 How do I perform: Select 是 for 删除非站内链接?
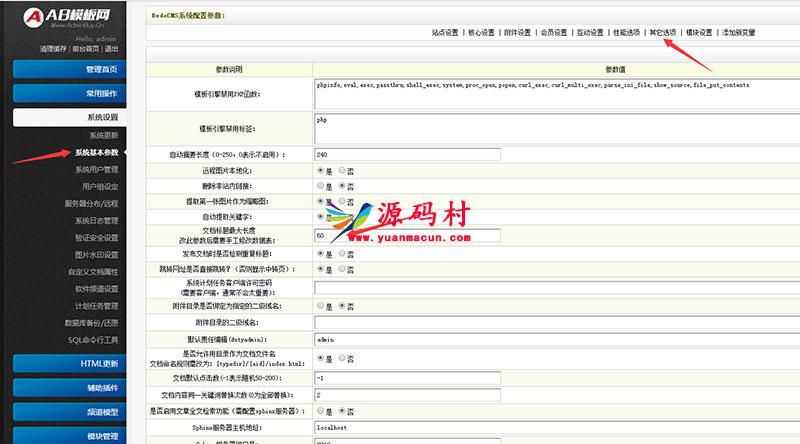point(320,186)
